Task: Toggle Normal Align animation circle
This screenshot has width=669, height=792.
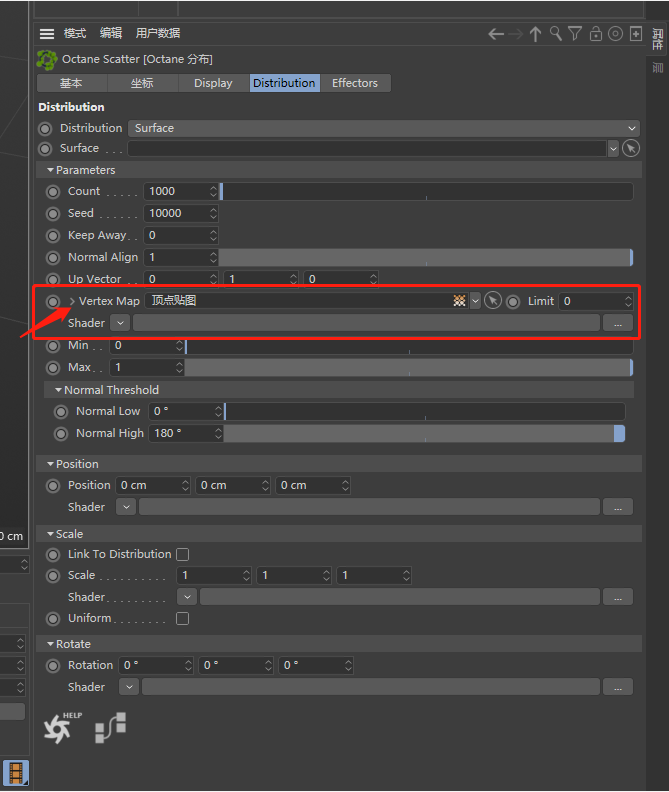Action: coord(53,258)
